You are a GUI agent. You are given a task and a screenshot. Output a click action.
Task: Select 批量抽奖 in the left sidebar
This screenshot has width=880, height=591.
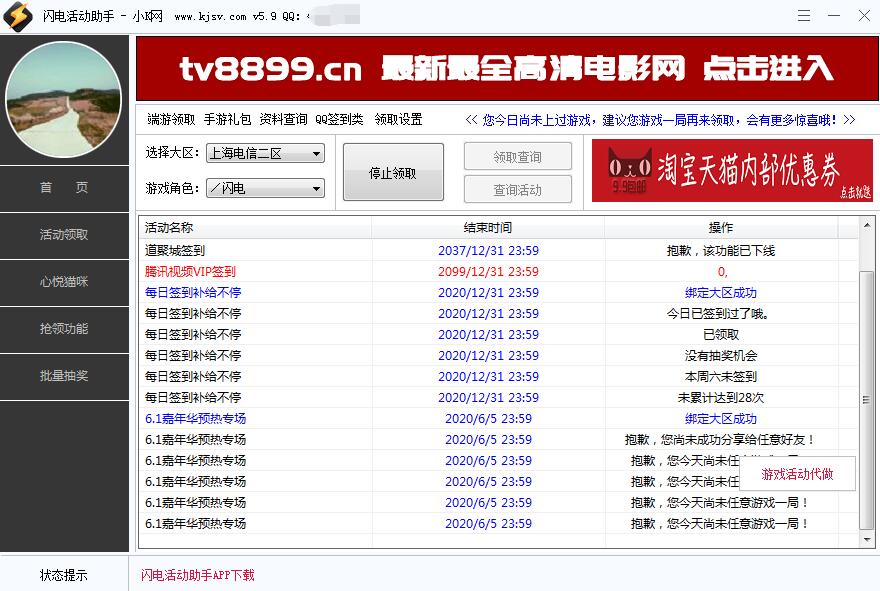coord(64,377)
